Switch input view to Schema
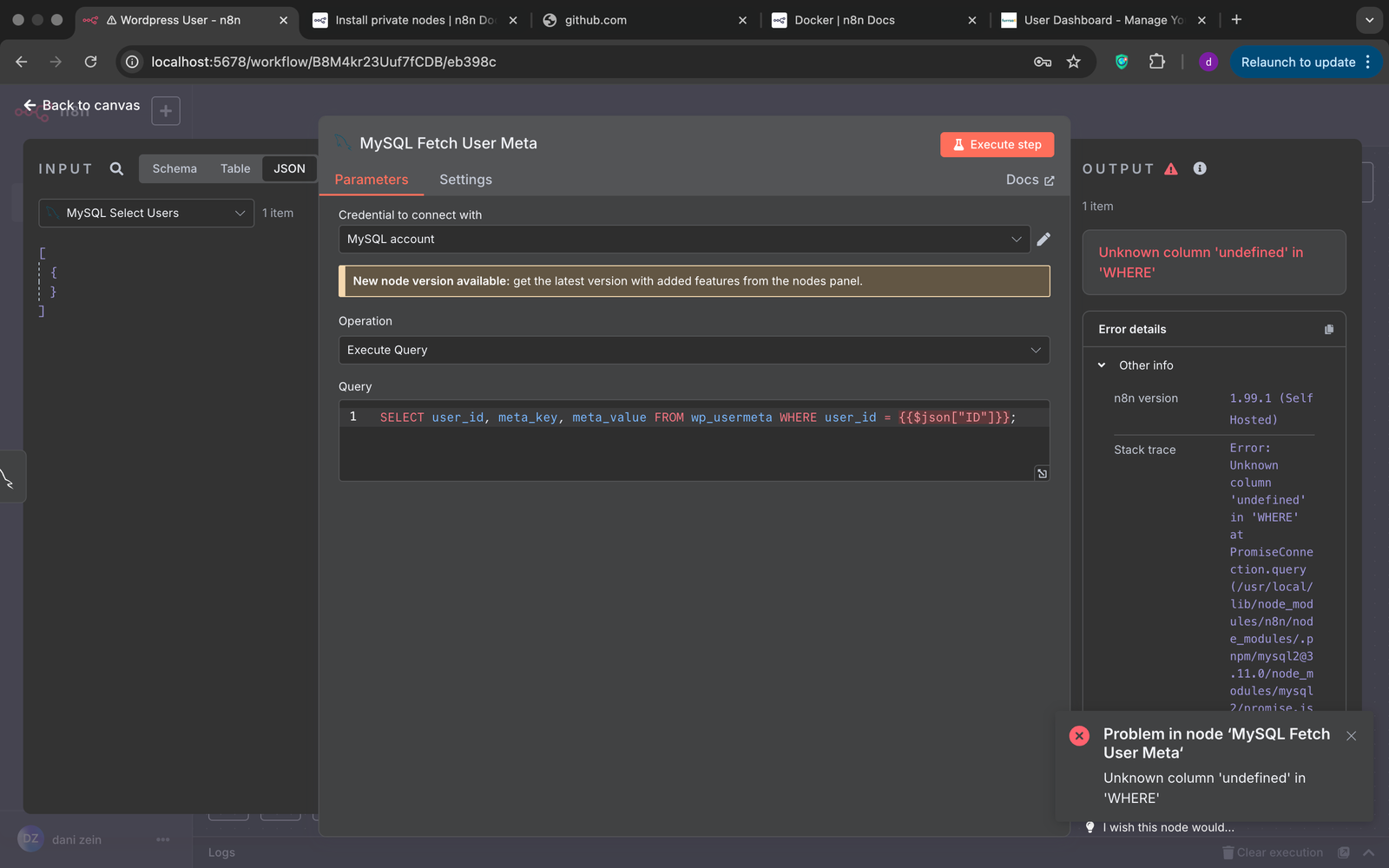The width and height of the screenshot is (1389, 868). tap(174, 168)
